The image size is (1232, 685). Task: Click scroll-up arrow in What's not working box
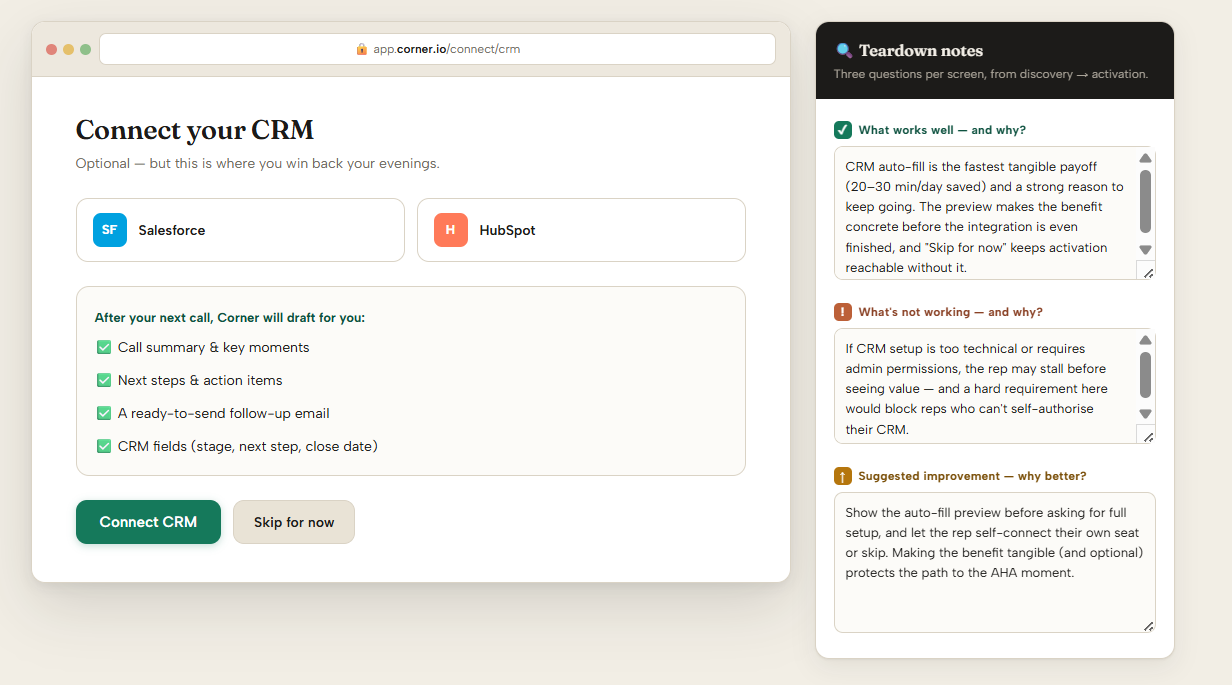1146,340
